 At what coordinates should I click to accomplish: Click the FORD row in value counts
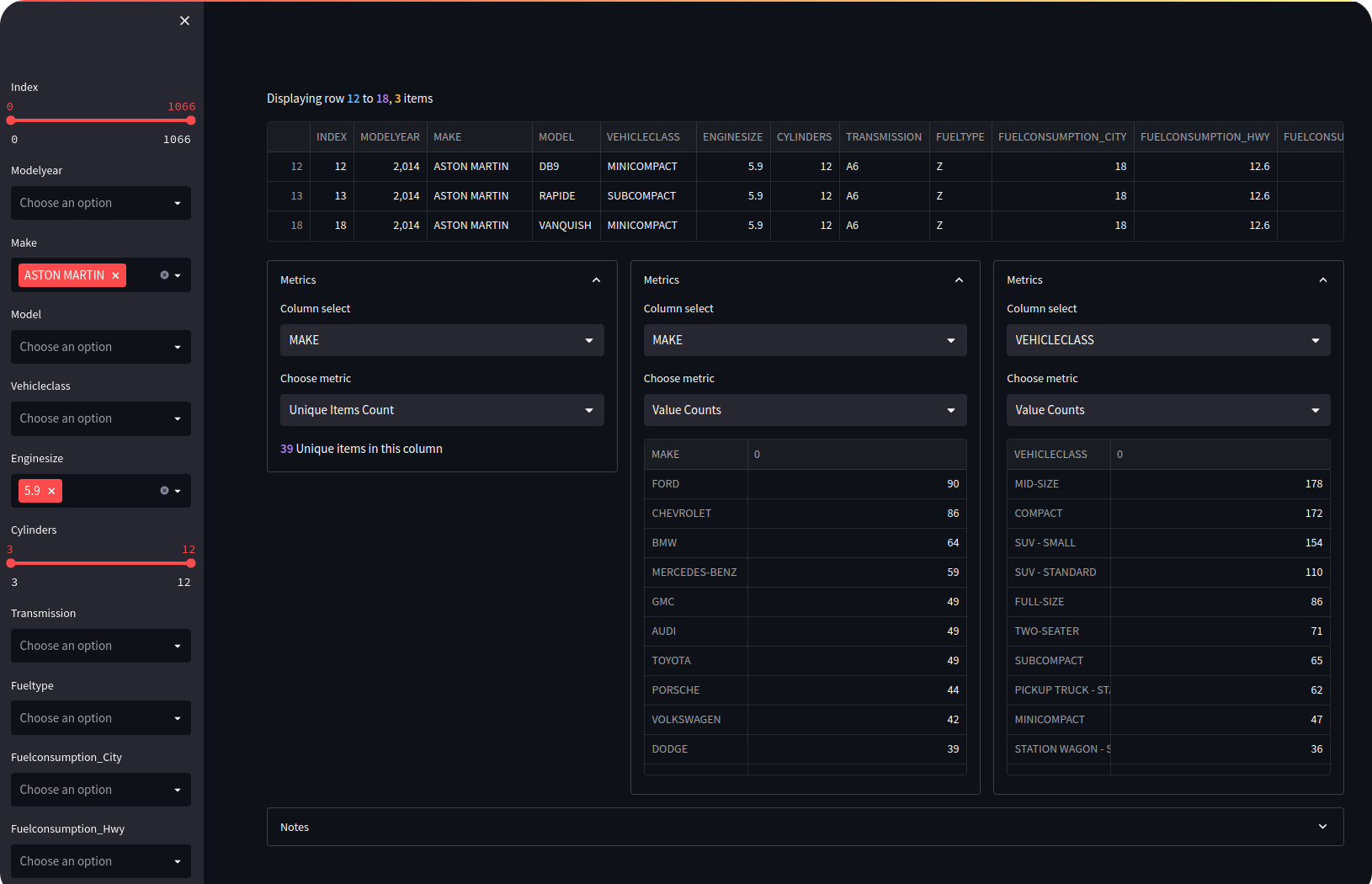pyautogui.click(x=665, y=484)
